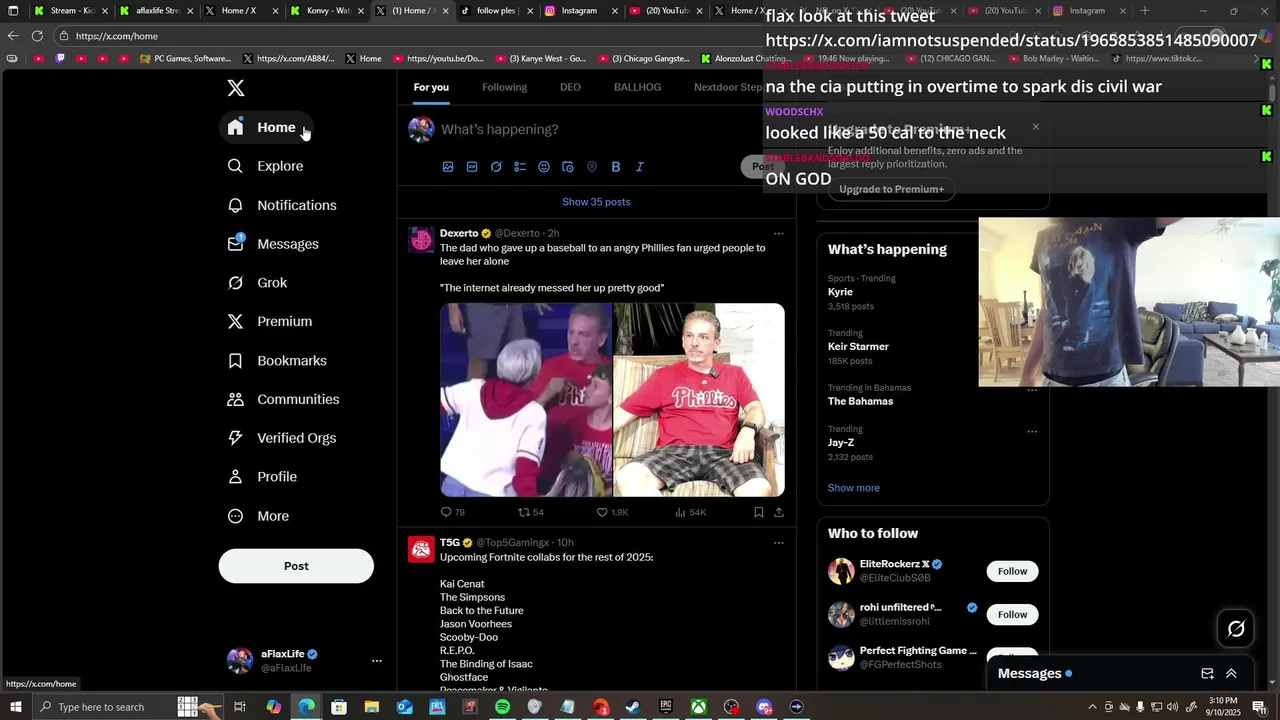The height and width of the screenshot is (720, 1280).
Task: Go back using the browser back arrow
Action: (x=12, y=36)
